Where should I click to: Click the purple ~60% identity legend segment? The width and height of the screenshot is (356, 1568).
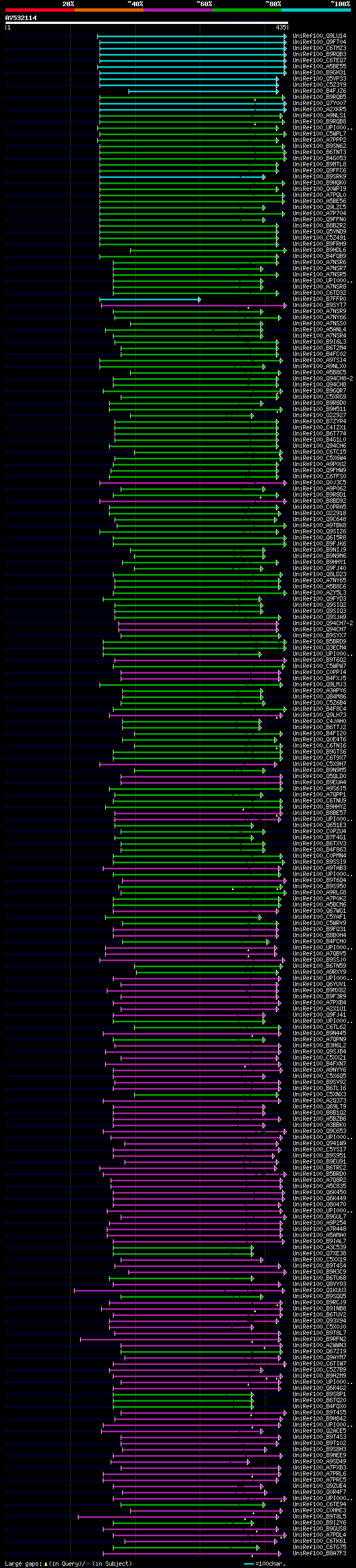[x=179, y=10]
